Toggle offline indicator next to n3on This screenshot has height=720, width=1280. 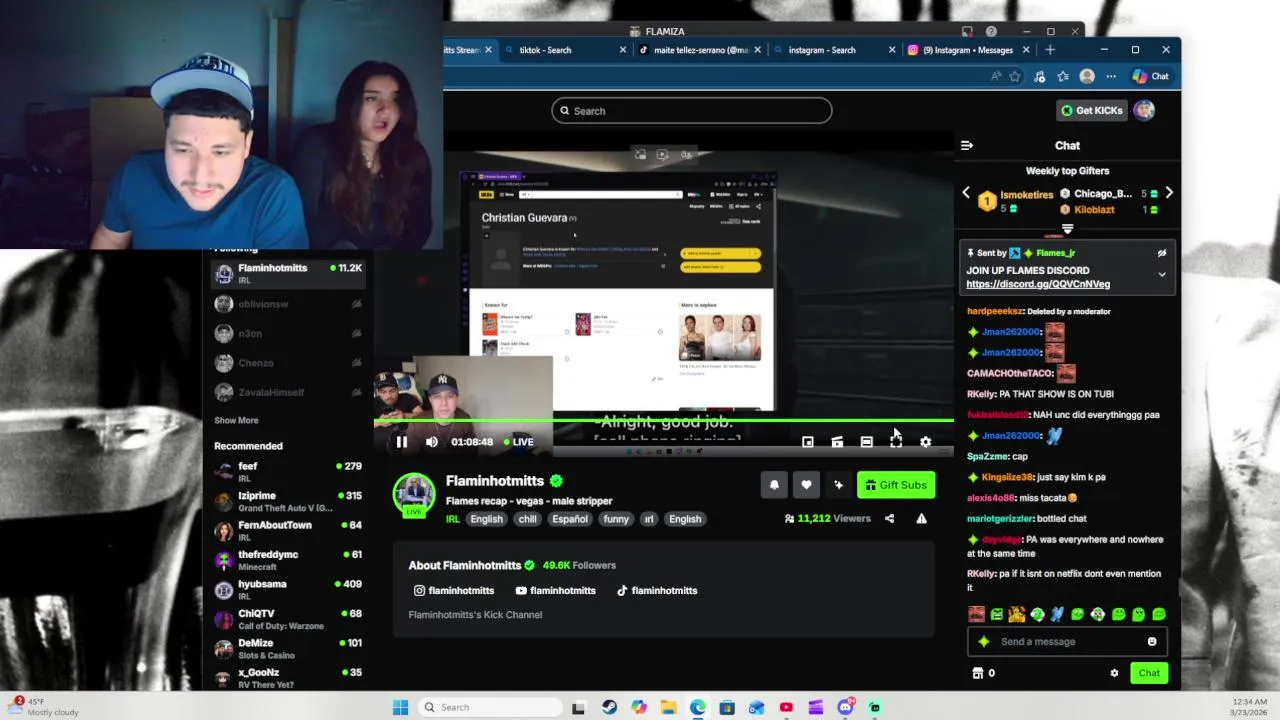point(357,334)
